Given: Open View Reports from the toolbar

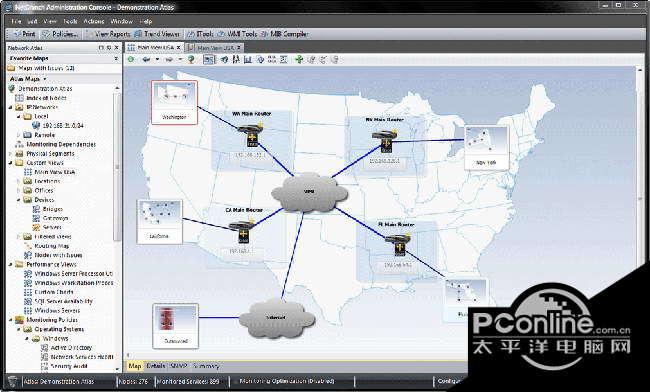Looking at the screenshot, I should pyautogui.click(x=107, y=34).
